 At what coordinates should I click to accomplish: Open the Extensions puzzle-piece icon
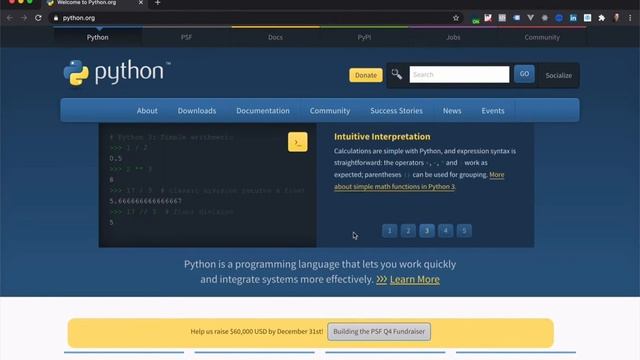click(x=602, y=18)
